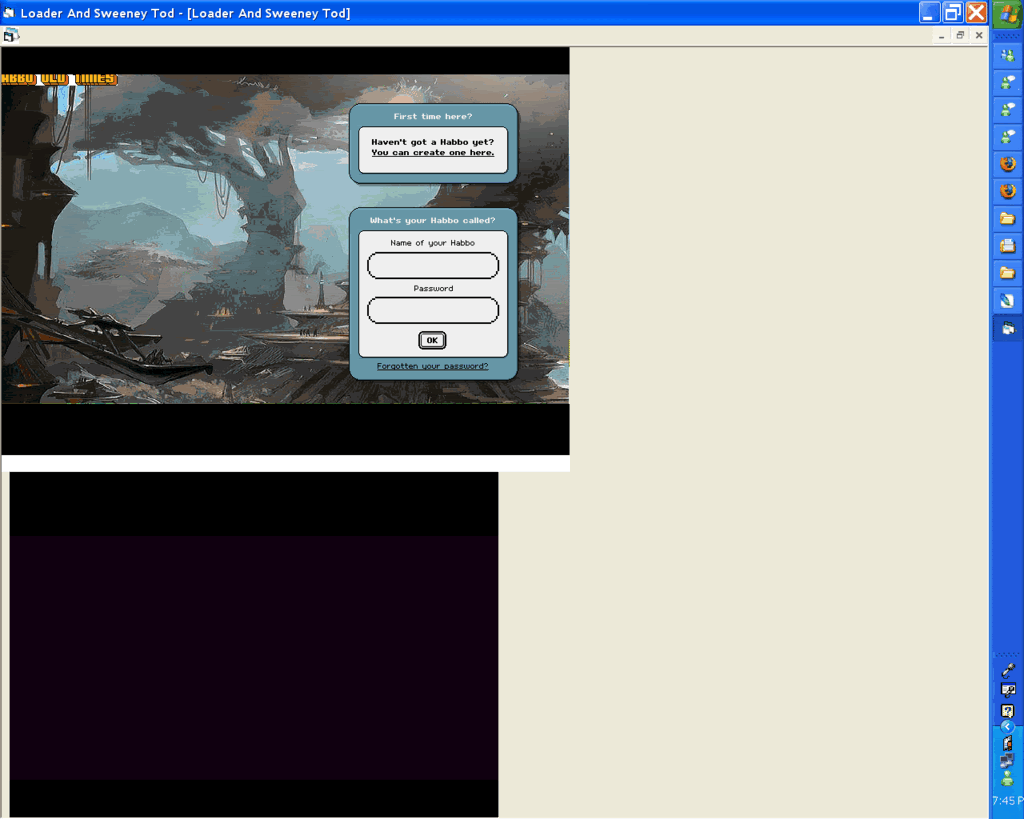This screenshot has height=819, width=1024.
Task: Open the language bar help icon
Action: [1008, 710]
